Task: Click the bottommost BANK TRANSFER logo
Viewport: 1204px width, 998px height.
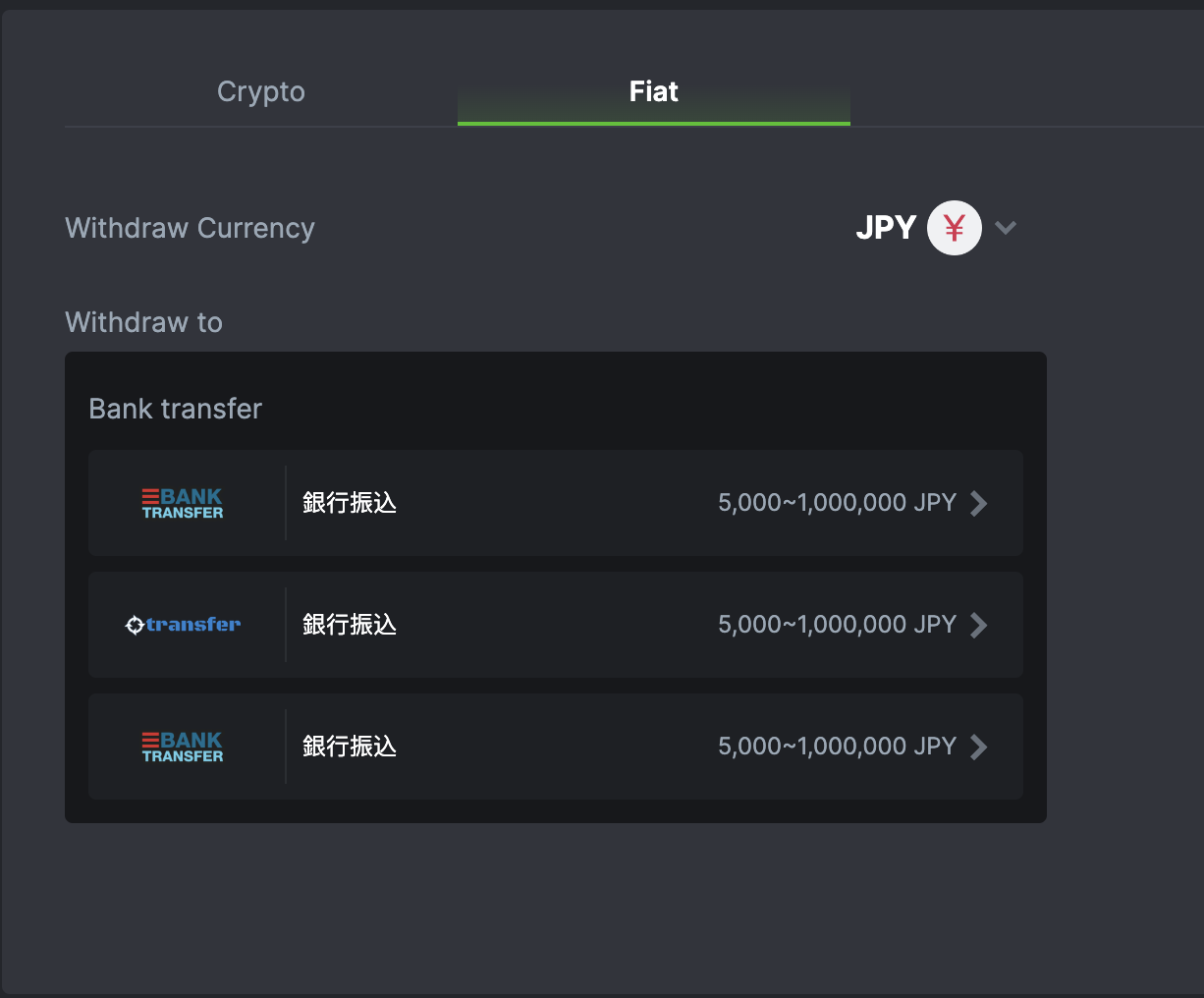Action: click(x=183, y=747)
